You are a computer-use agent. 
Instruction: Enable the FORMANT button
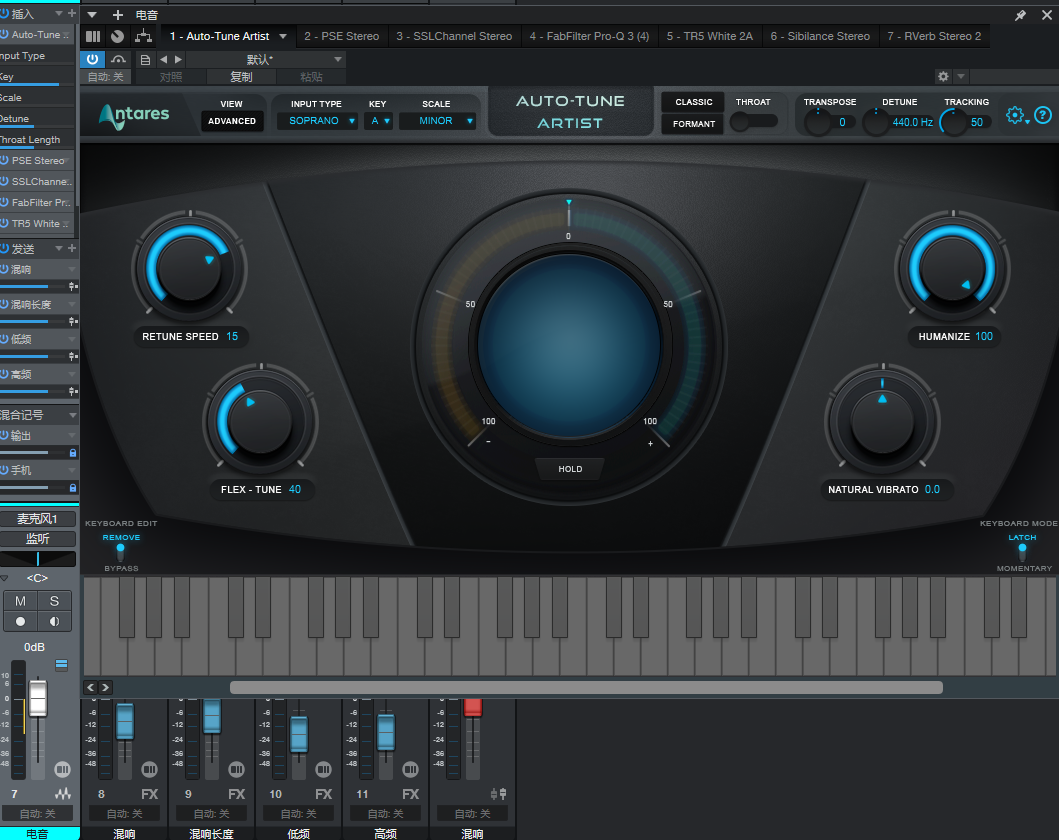point(694,124)
